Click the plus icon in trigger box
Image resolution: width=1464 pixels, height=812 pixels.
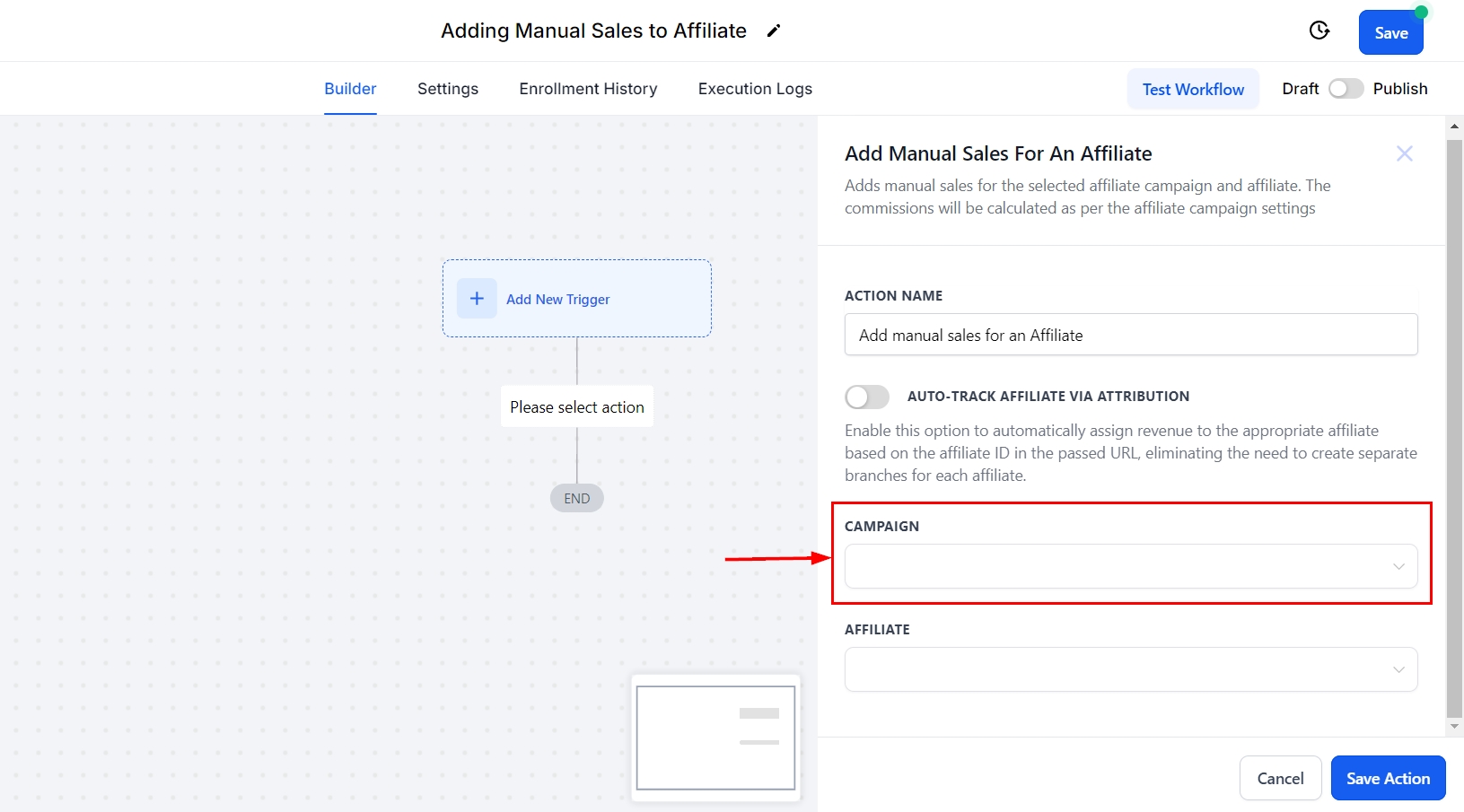pos(477,299)
